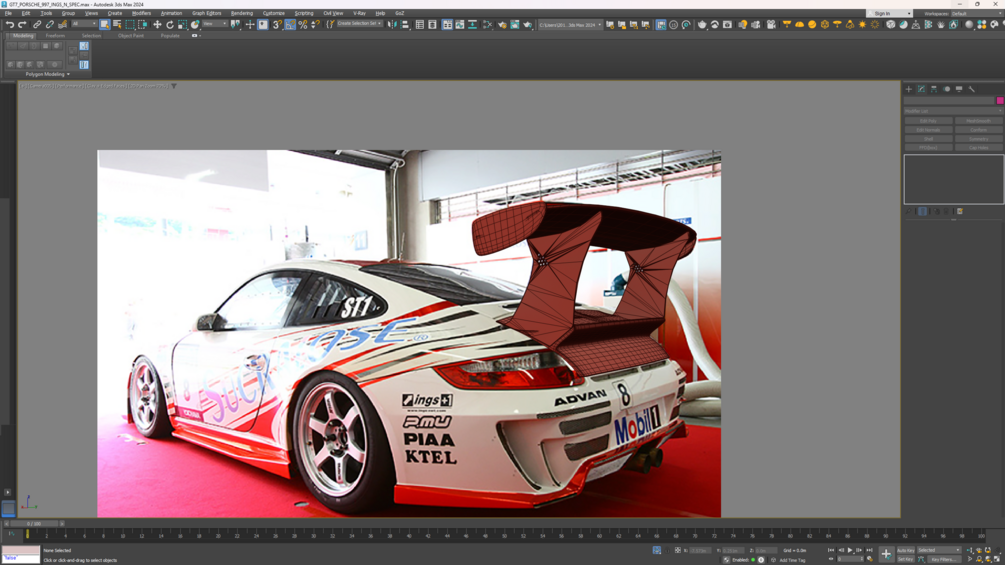This screenshot has width=1005, height=565.
Task: Click the Redo arrow icon
Action: pos(22,24)
